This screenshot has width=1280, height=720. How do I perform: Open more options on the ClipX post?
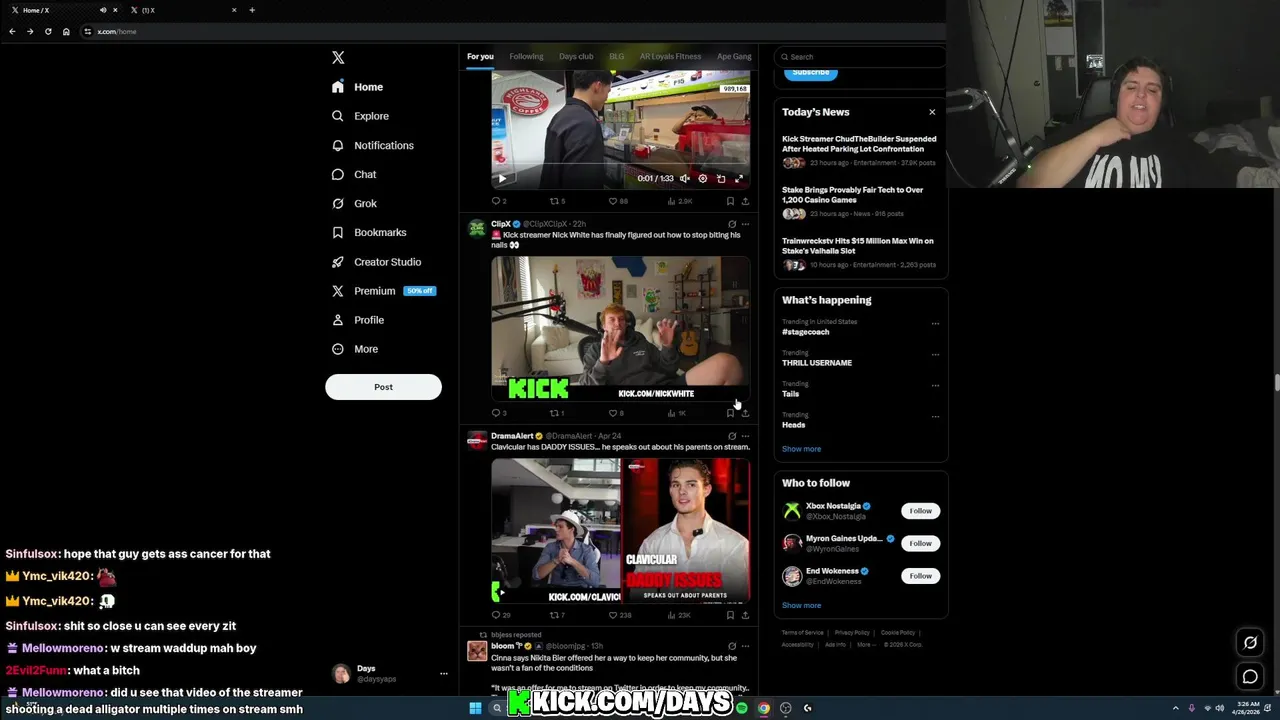[745, 224]
